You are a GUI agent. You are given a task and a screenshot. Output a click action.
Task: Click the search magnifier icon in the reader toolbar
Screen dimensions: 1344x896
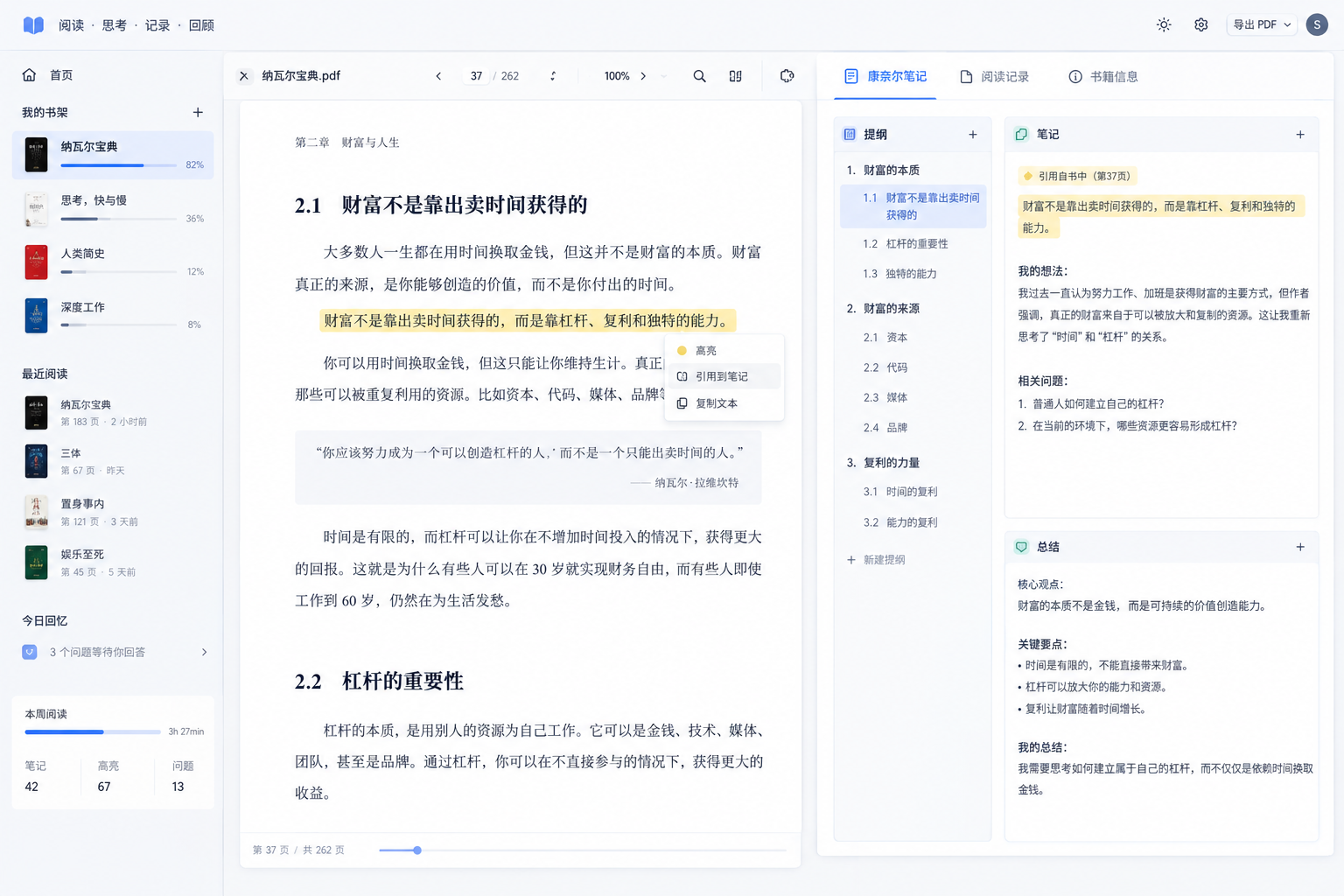(x=699, y=76)
